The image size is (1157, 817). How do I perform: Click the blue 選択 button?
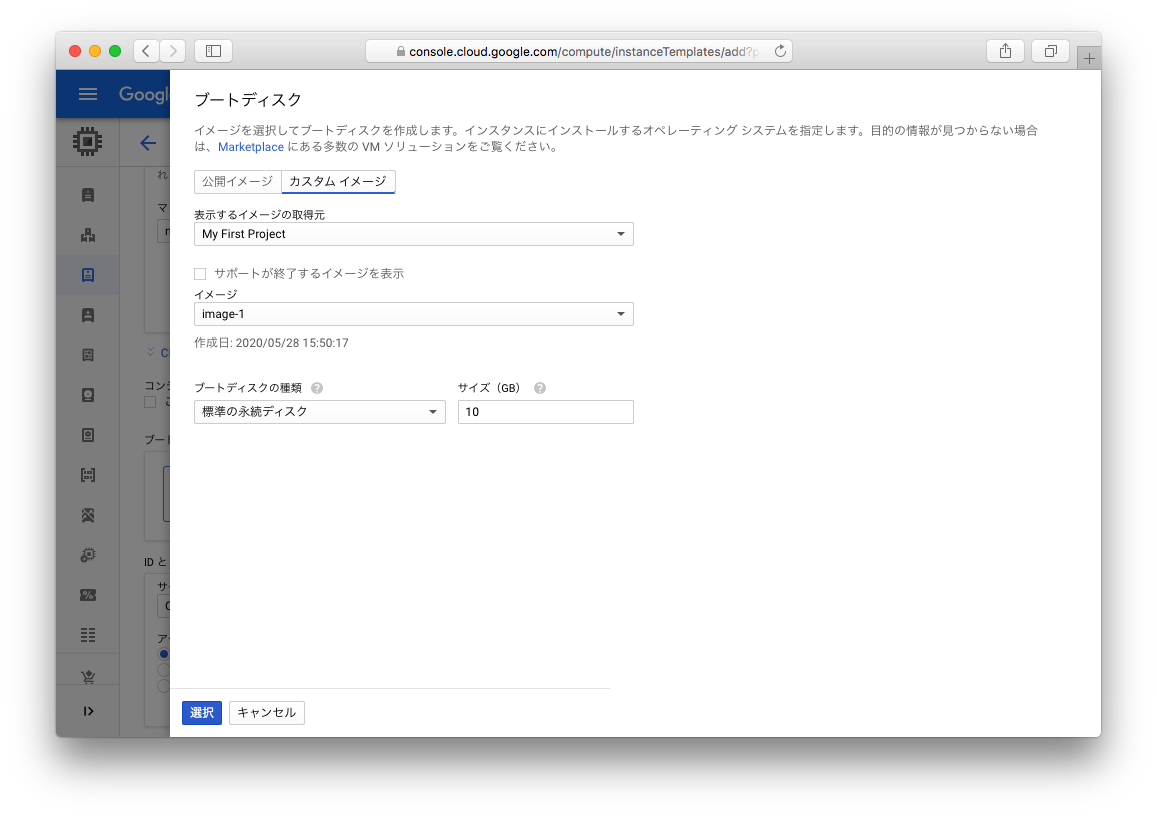coord(201,713)
